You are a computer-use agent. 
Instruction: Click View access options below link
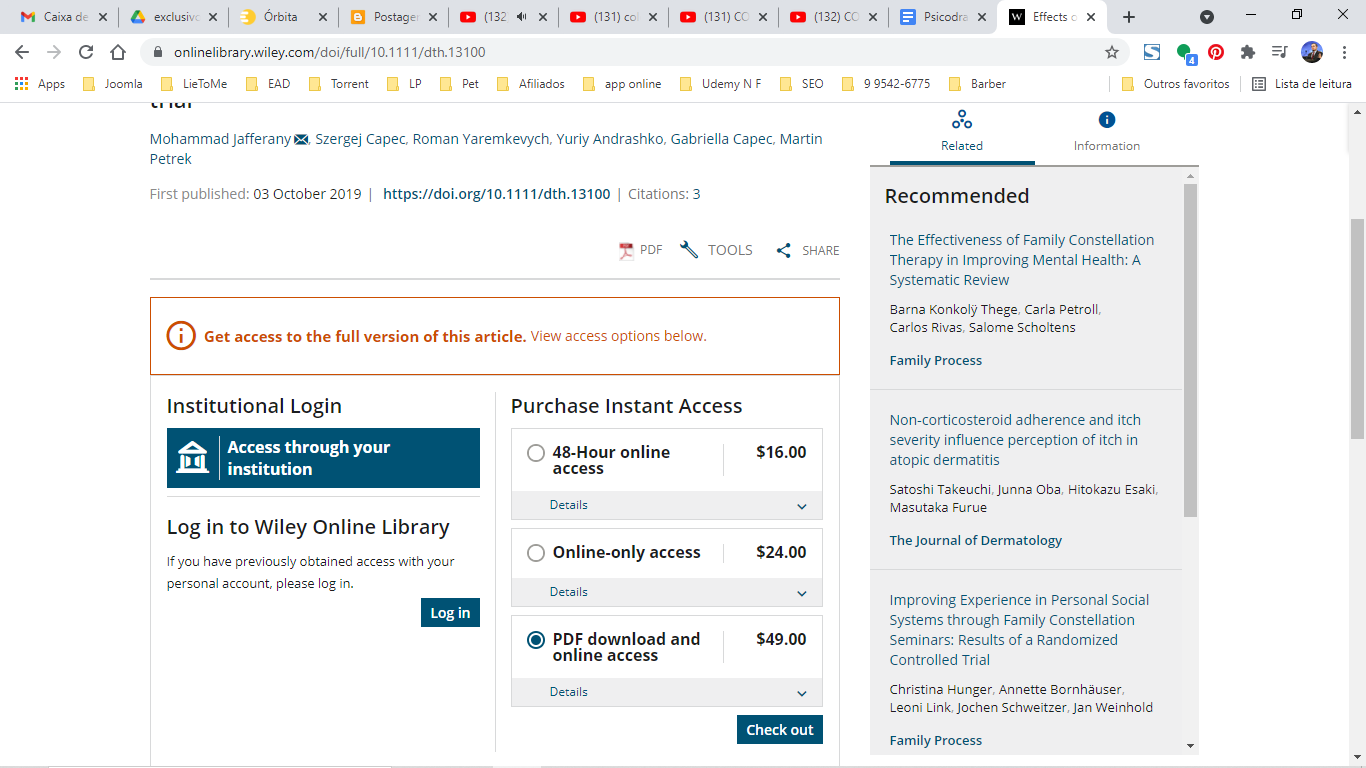618,336
